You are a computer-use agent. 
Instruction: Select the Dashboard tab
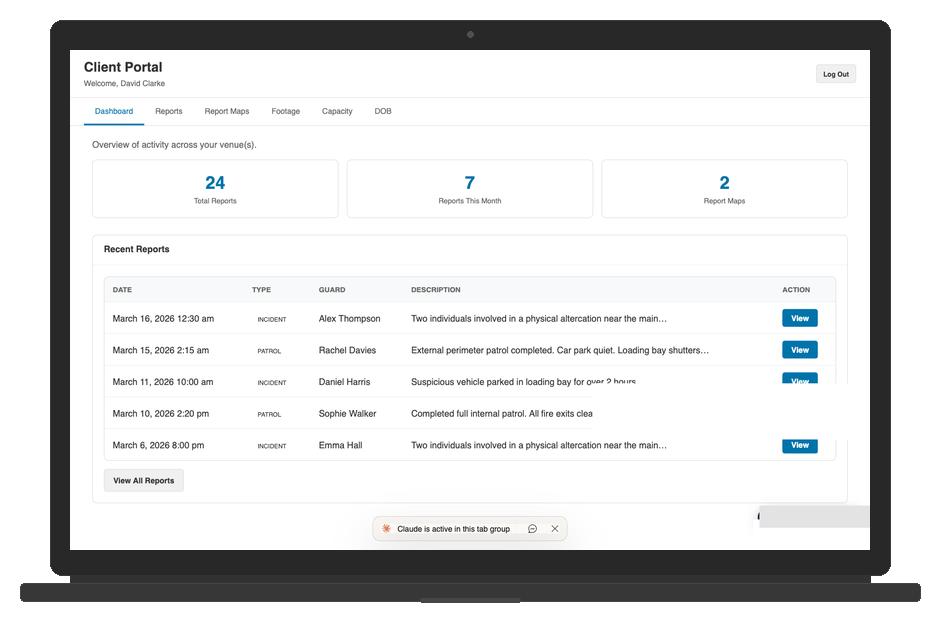click(x=114, y=111)
